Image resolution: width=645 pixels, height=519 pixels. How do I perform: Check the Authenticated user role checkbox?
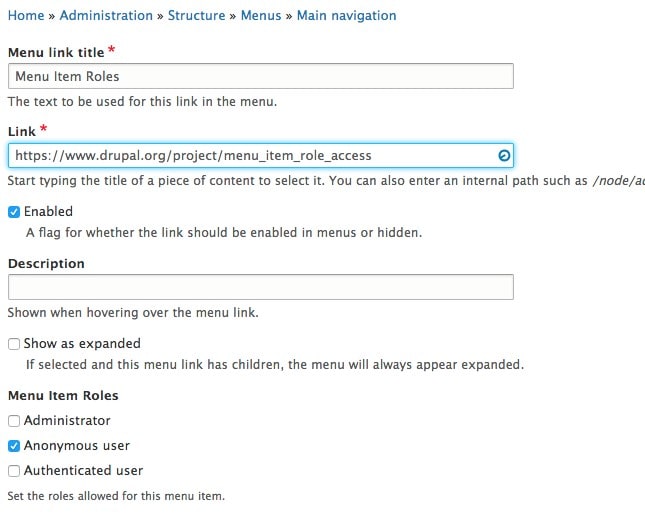[x=14, y=471]
